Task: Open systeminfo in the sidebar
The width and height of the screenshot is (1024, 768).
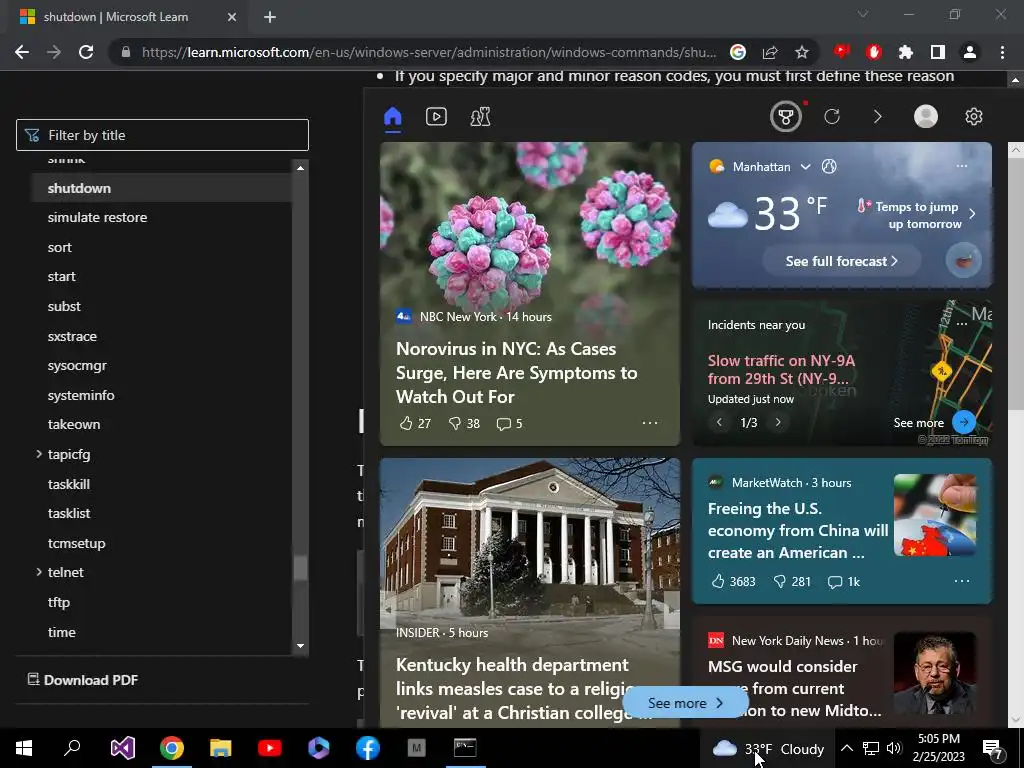Action: [81, 395]
